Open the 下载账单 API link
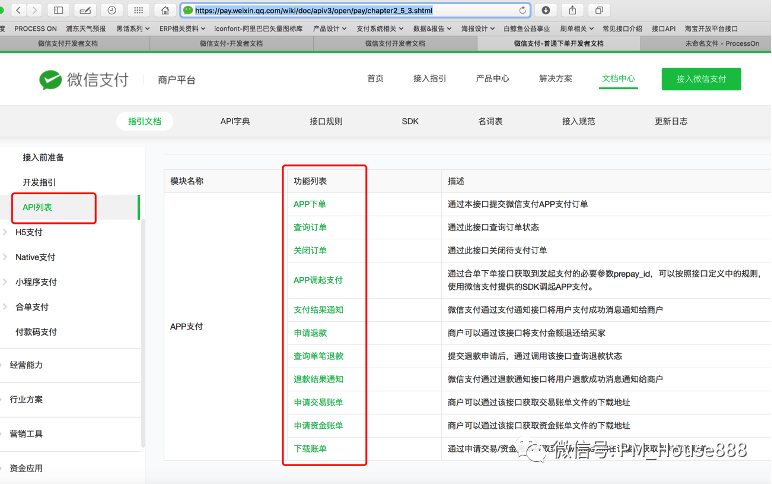The width and height of the screenshot is (772, 484). 310,449
